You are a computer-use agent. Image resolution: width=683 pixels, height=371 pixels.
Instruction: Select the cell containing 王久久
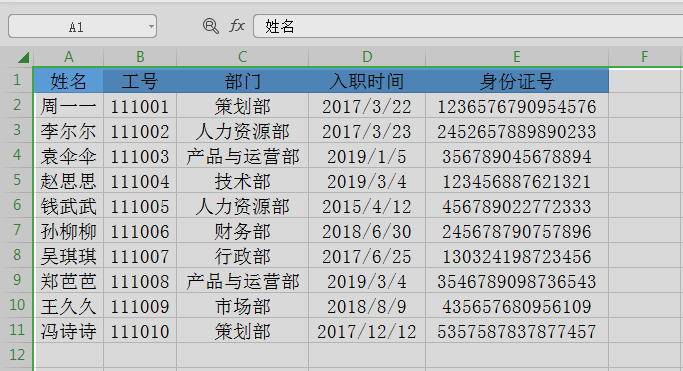[x=68, y=306]
